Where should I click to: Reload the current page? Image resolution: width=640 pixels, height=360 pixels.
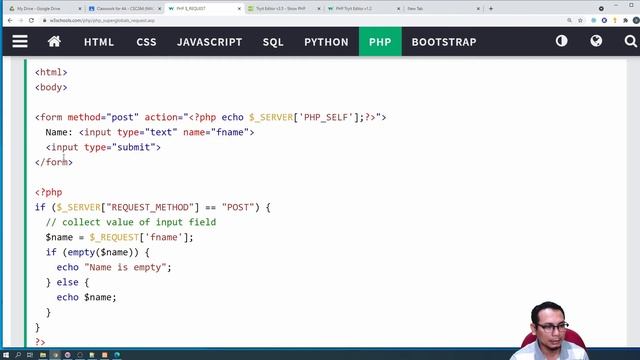(x=31, y=20)
